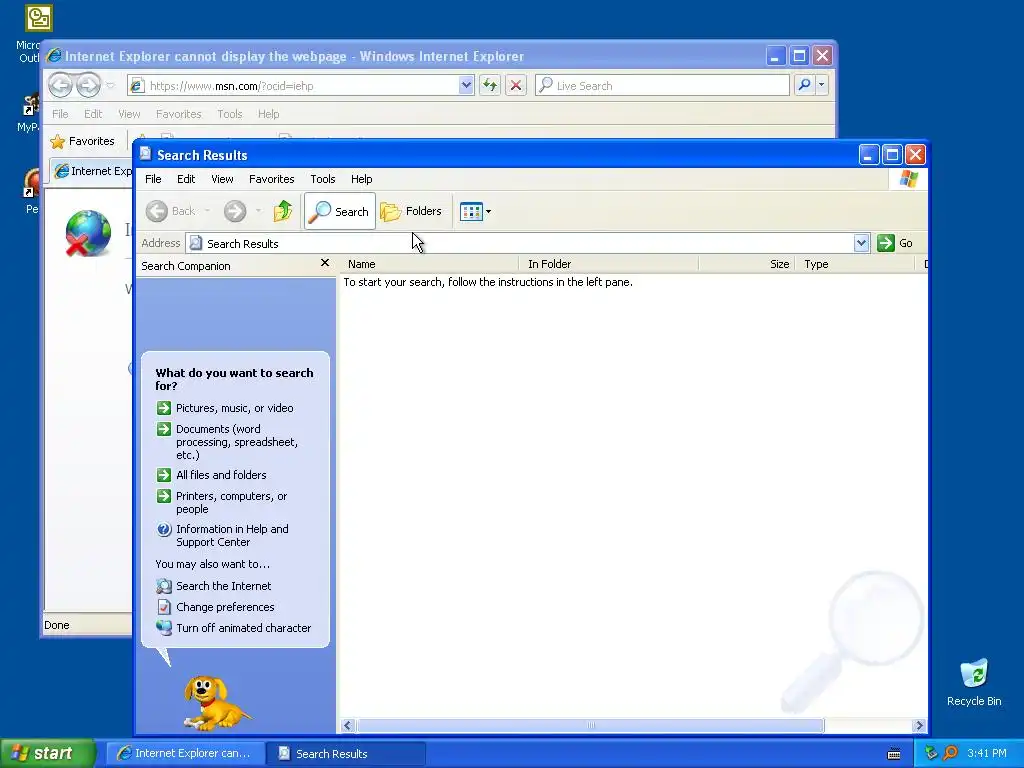
Task: Open the Favorites menu in Search Results
Action: point(272,179)
